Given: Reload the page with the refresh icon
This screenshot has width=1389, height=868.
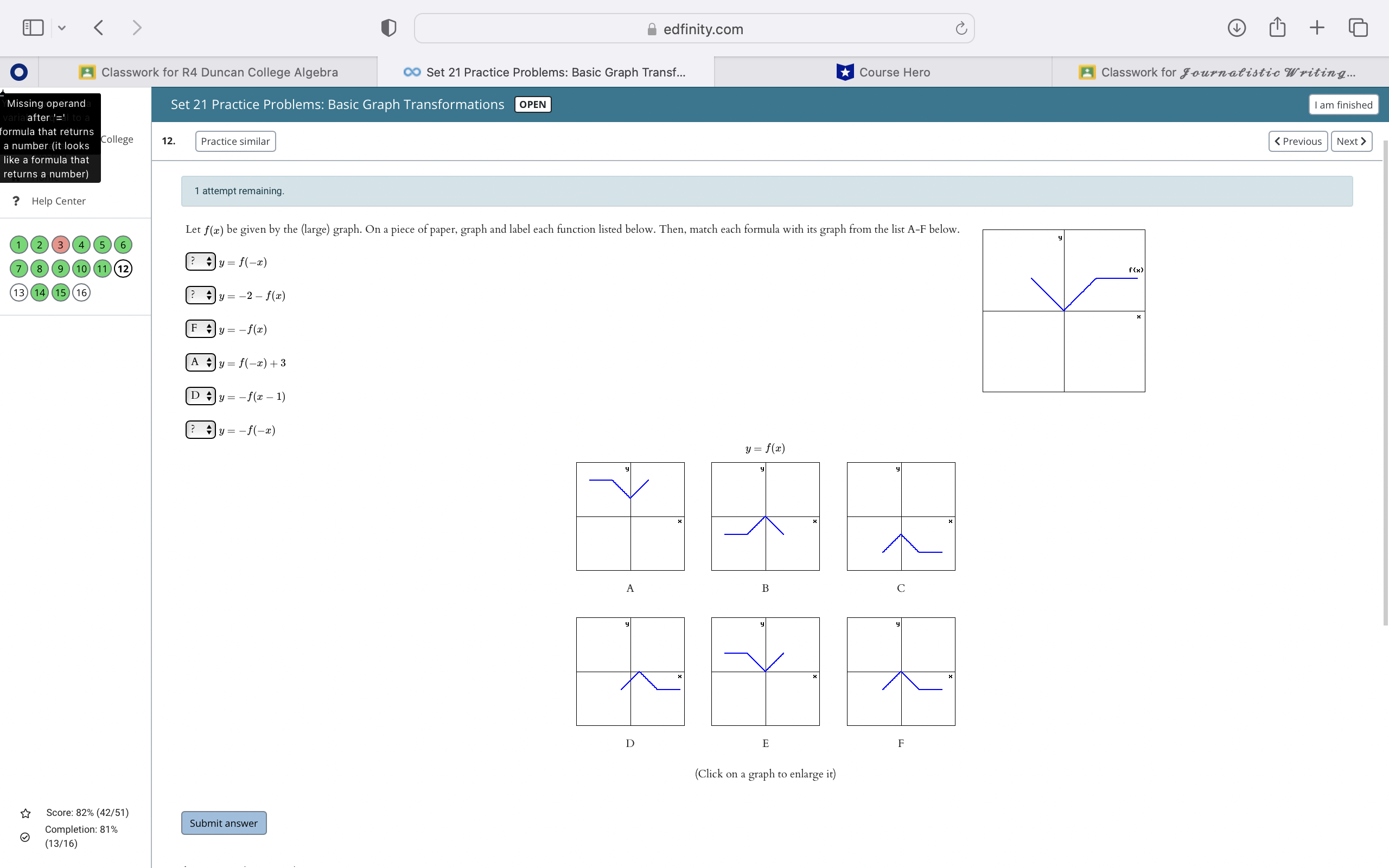Looking at the screenshot, I should click(x=961, y=28).
